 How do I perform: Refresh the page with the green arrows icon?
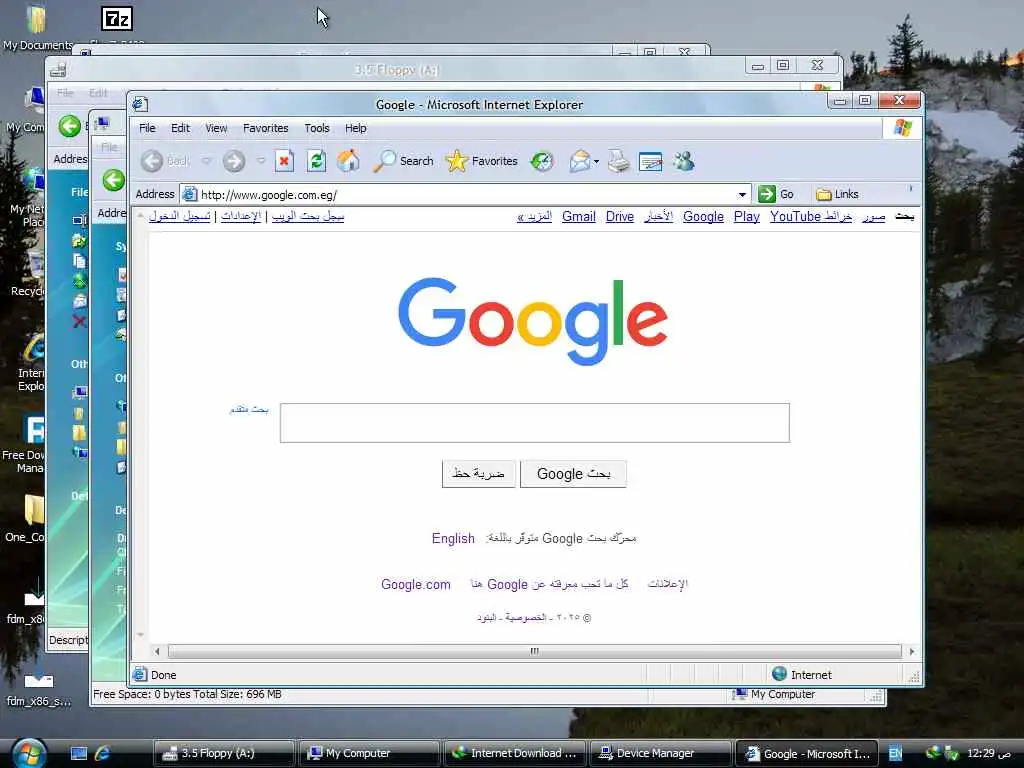(x=317, y=161)
